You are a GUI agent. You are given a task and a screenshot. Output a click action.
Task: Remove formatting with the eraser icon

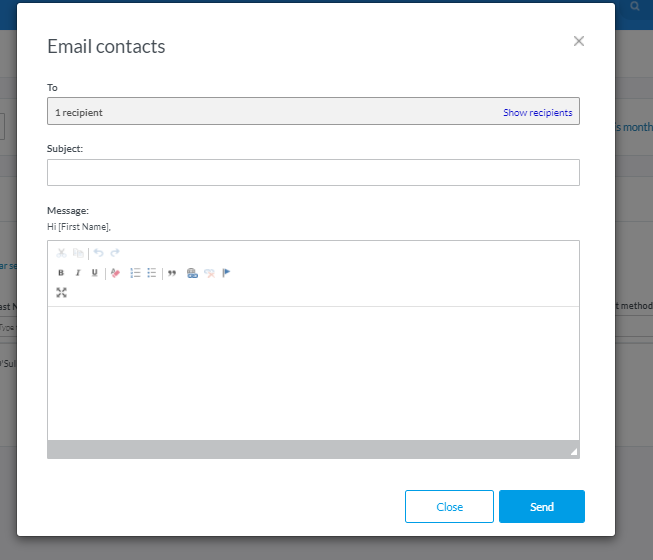pyautogui.click(x=116, y=273)
